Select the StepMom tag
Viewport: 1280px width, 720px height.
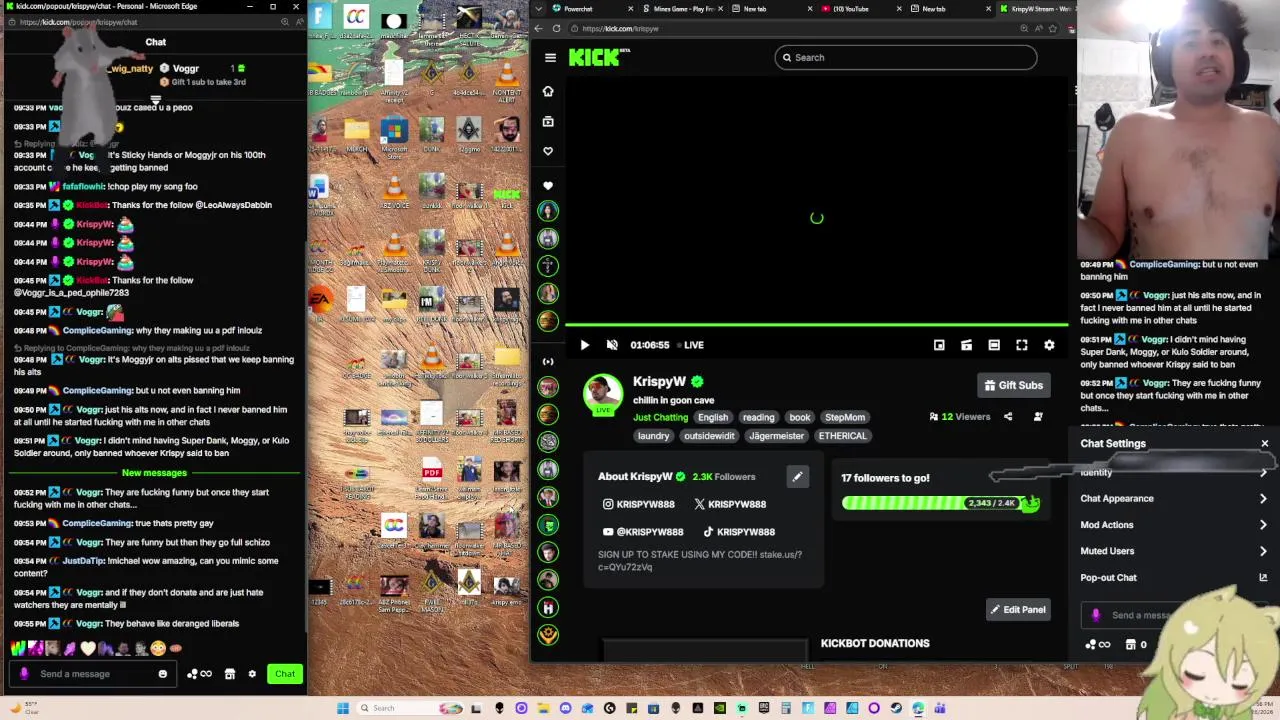[x=845, y=417]
